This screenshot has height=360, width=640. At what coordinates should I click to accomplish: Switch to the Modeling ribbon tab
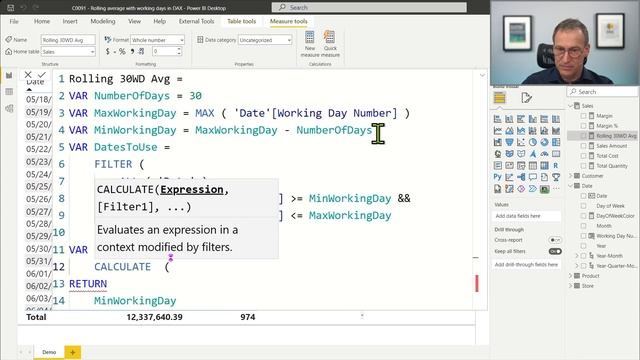pyautogui.click(x=103, y=21)
